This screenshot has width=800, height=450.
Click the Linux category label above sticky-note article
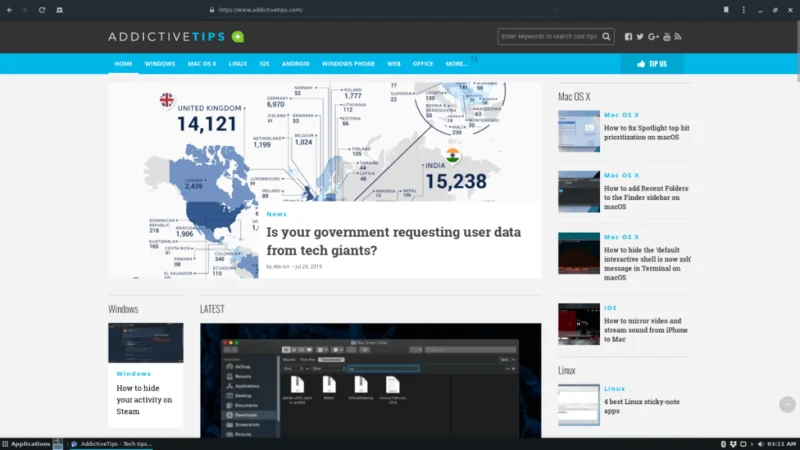(x=614, y=388)
